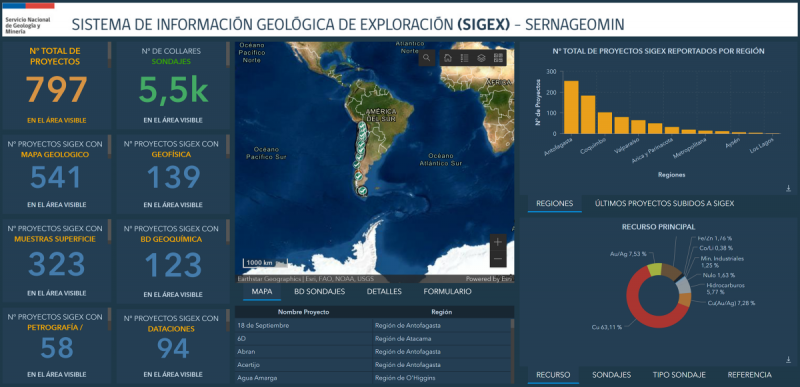Click southernmost project marker on map
The image size is (800, 387).
pos(362,190)
